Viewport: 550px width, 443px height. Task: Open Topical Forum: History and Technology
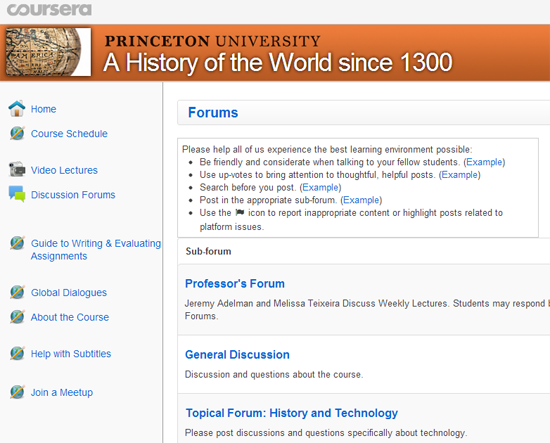tap(291, 413)
